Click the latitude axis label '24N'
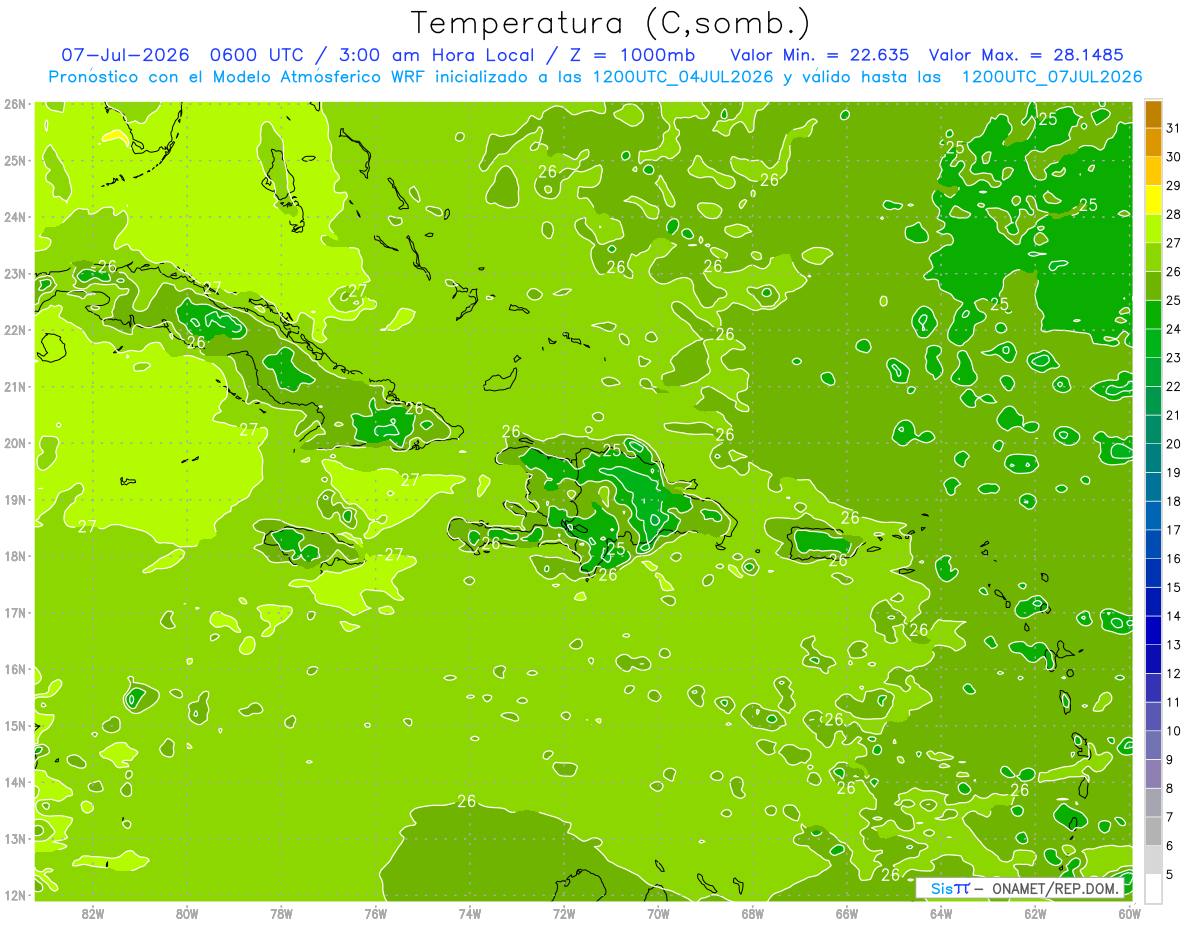Screen dimensions: 1200x927 pos(15,217)
